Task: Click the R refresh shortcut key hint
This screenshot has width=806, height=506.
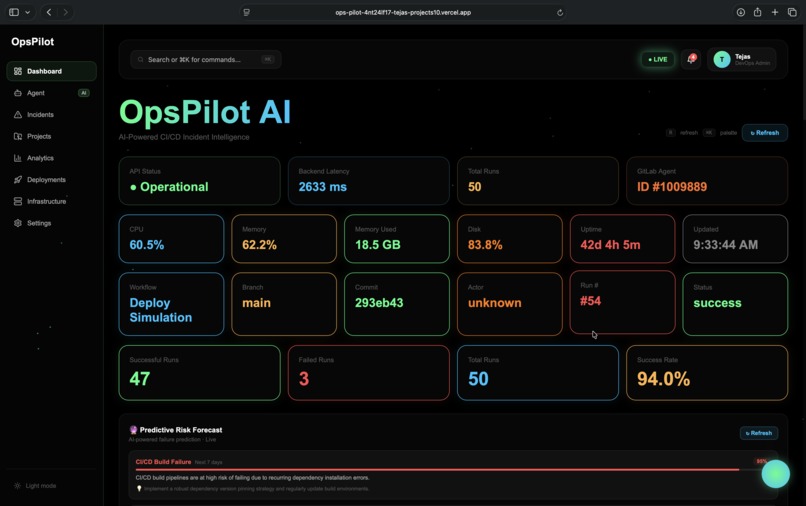Action: pos(670,133)
